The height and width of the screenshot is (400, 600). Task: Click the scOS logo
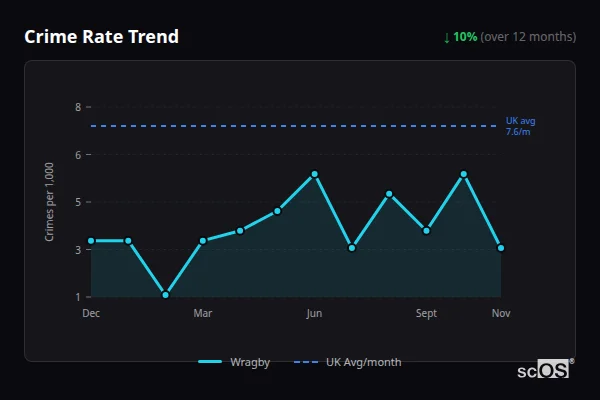coord(545,369)
